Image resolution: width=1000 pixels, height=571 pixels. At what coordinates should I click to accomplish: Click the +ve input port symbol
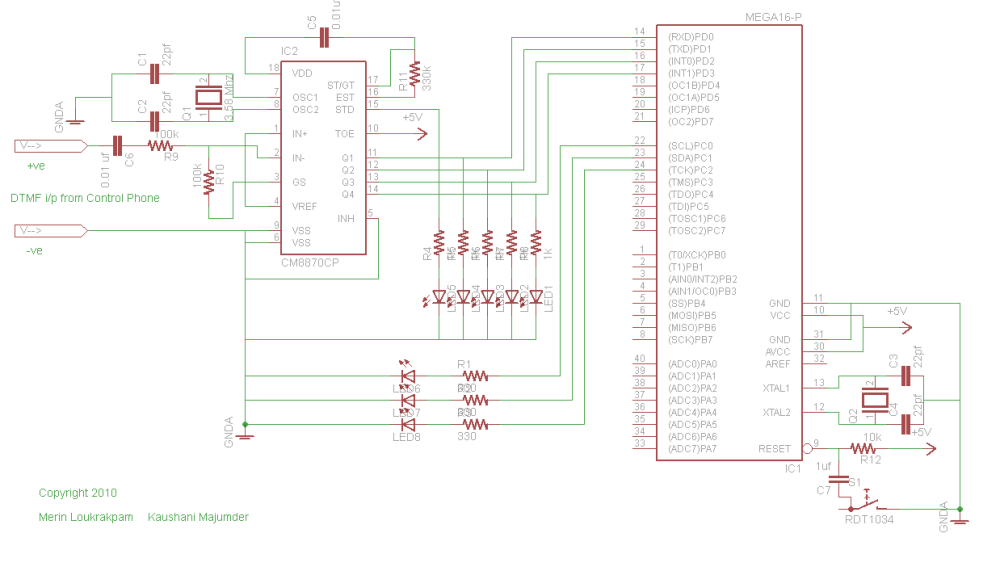[x=51, y=146]
